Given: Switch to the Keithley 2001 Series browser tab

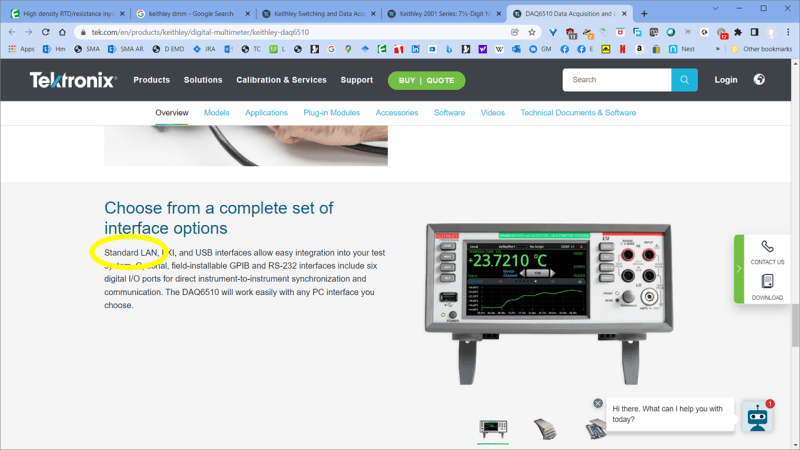Looking at the screenshot, I should coord(443,14).
